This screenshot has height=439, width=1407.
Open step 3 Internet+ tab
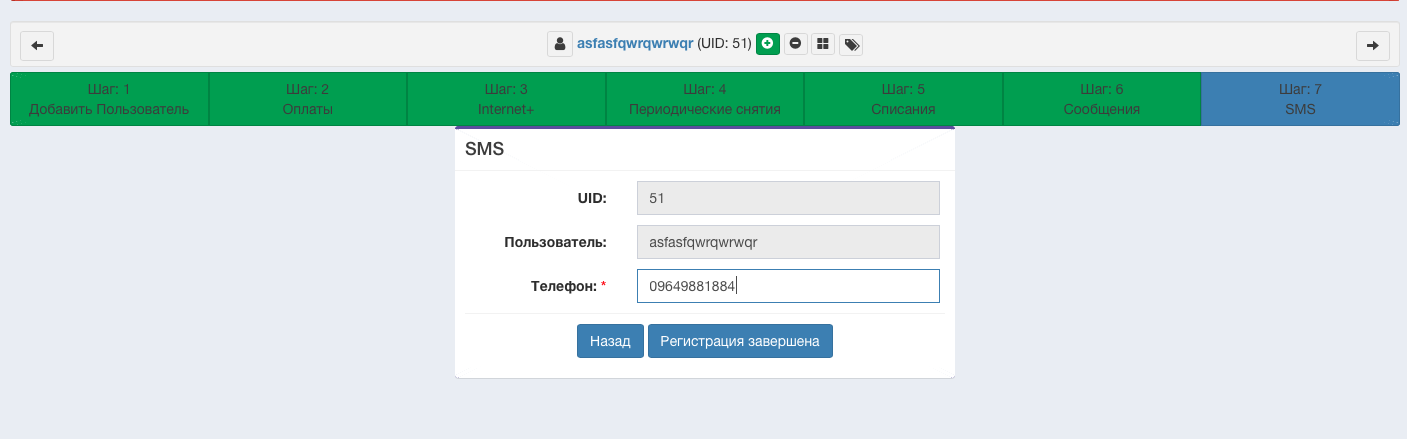pyautogui.click(x=506, y=99)
